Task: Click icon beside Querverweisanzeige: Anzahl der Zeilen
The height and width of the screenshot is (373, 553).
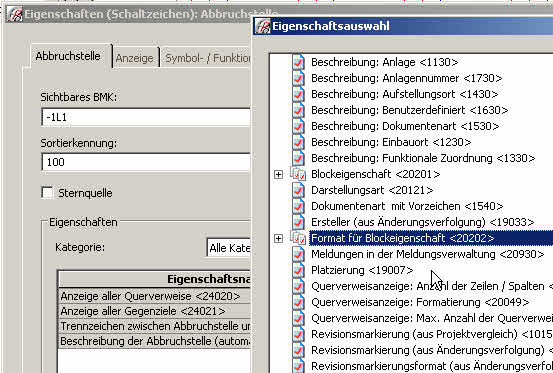Action: (x=298, y=286)
